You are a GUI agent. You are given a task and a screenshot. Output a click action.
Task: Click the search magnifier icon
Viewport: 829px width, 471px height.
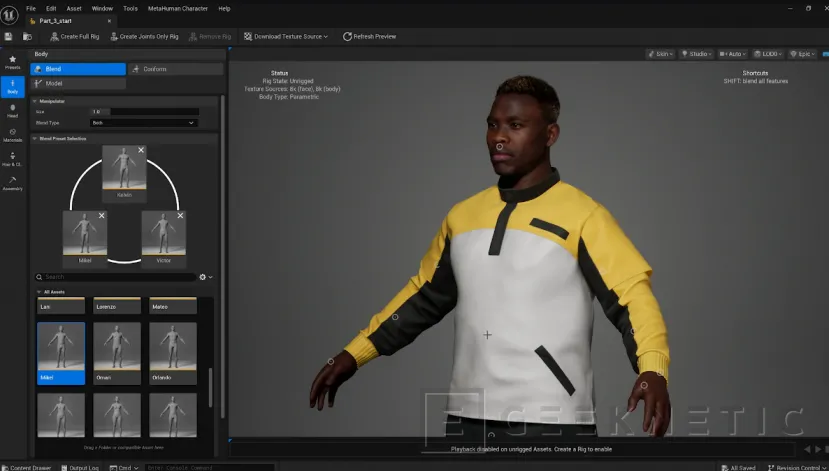click(39, 277)
